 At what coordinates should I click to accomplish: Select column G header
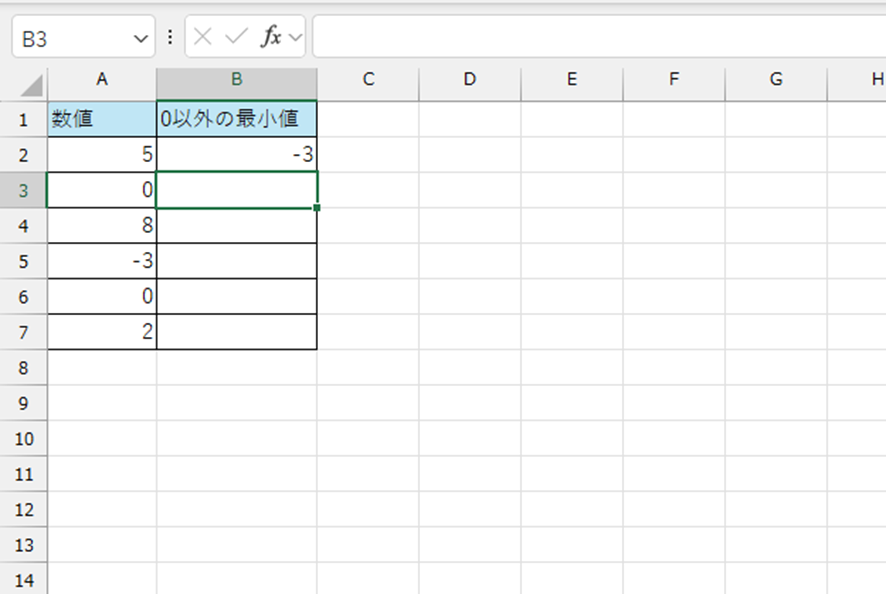click(x=776, y=80)
